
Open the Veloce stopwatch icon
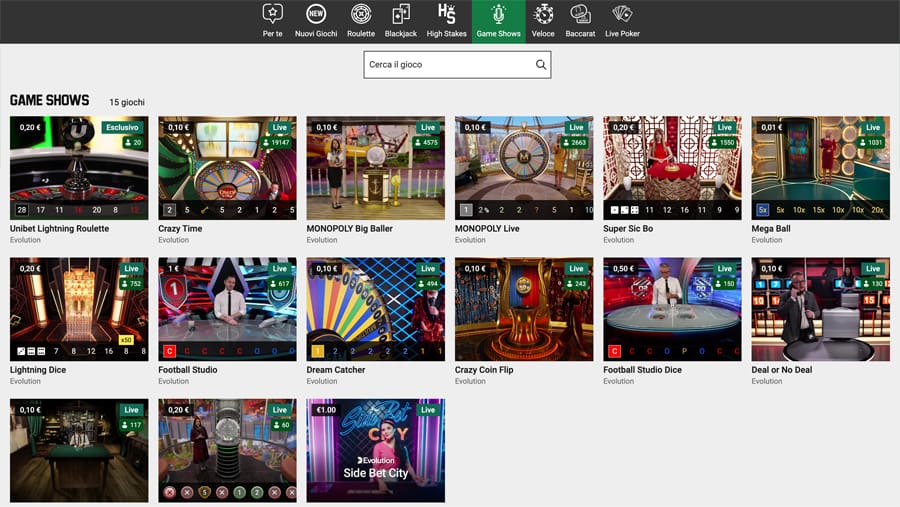pyautogui.click(x=543, y=14)
